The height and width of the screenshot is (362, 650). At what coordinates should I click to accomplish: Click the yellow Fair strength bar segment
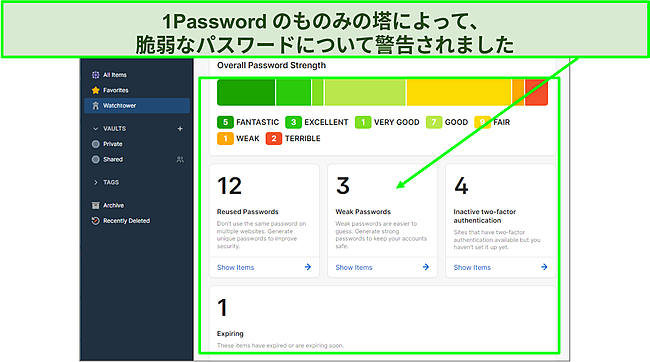point(459,92)
